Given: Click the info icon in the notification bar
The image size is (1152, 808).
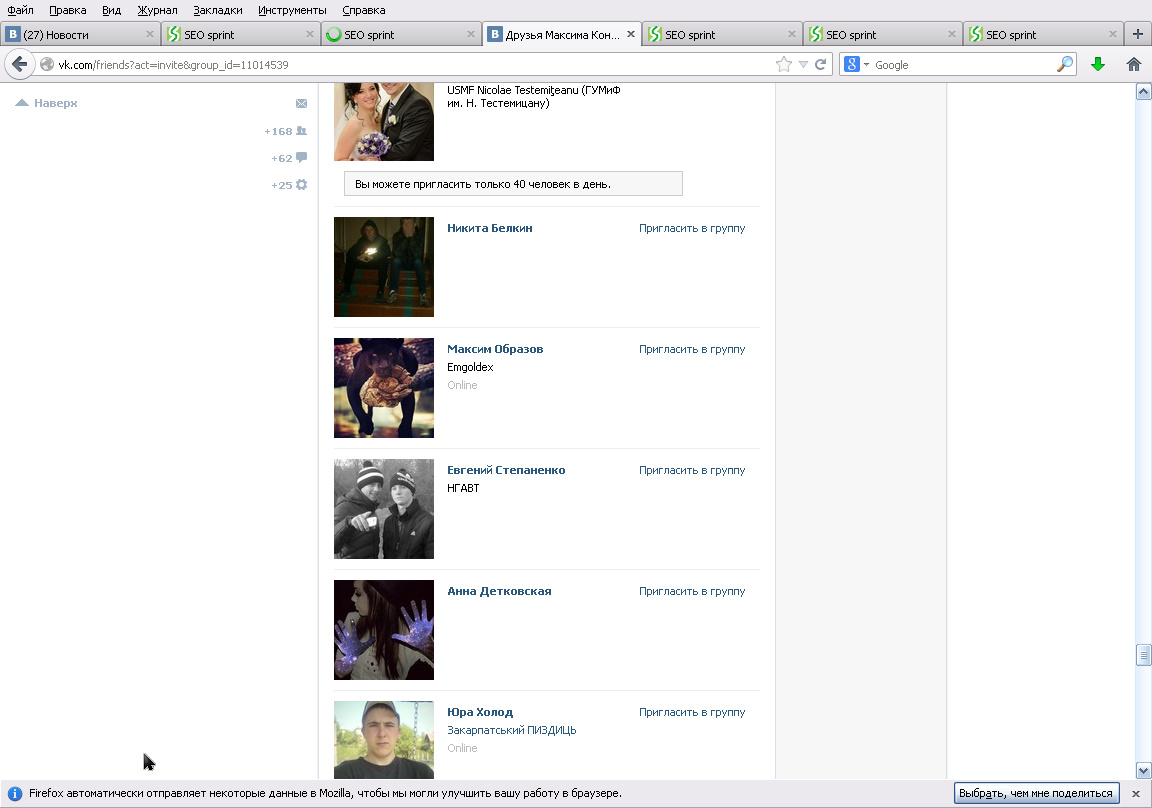Looking at the screenshot, I should tap(14, 793).
